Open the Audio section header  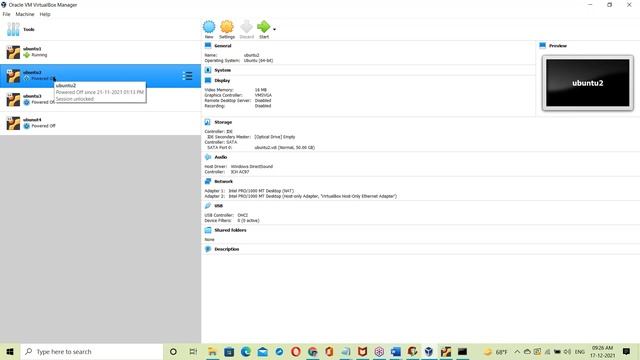(221, 157)
